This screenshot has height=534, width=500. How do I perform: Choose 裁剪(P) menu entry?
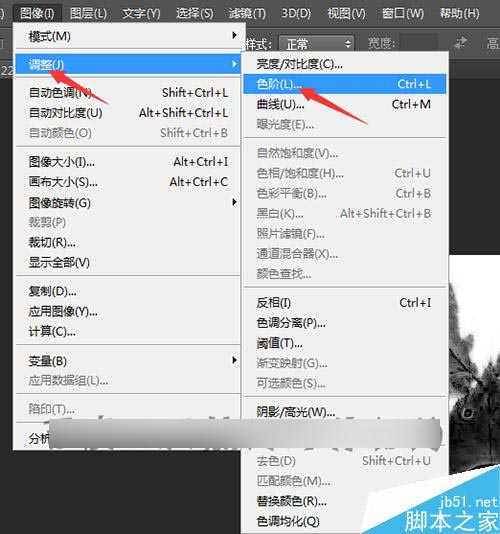pyautogui.click(x=128, y=222)
